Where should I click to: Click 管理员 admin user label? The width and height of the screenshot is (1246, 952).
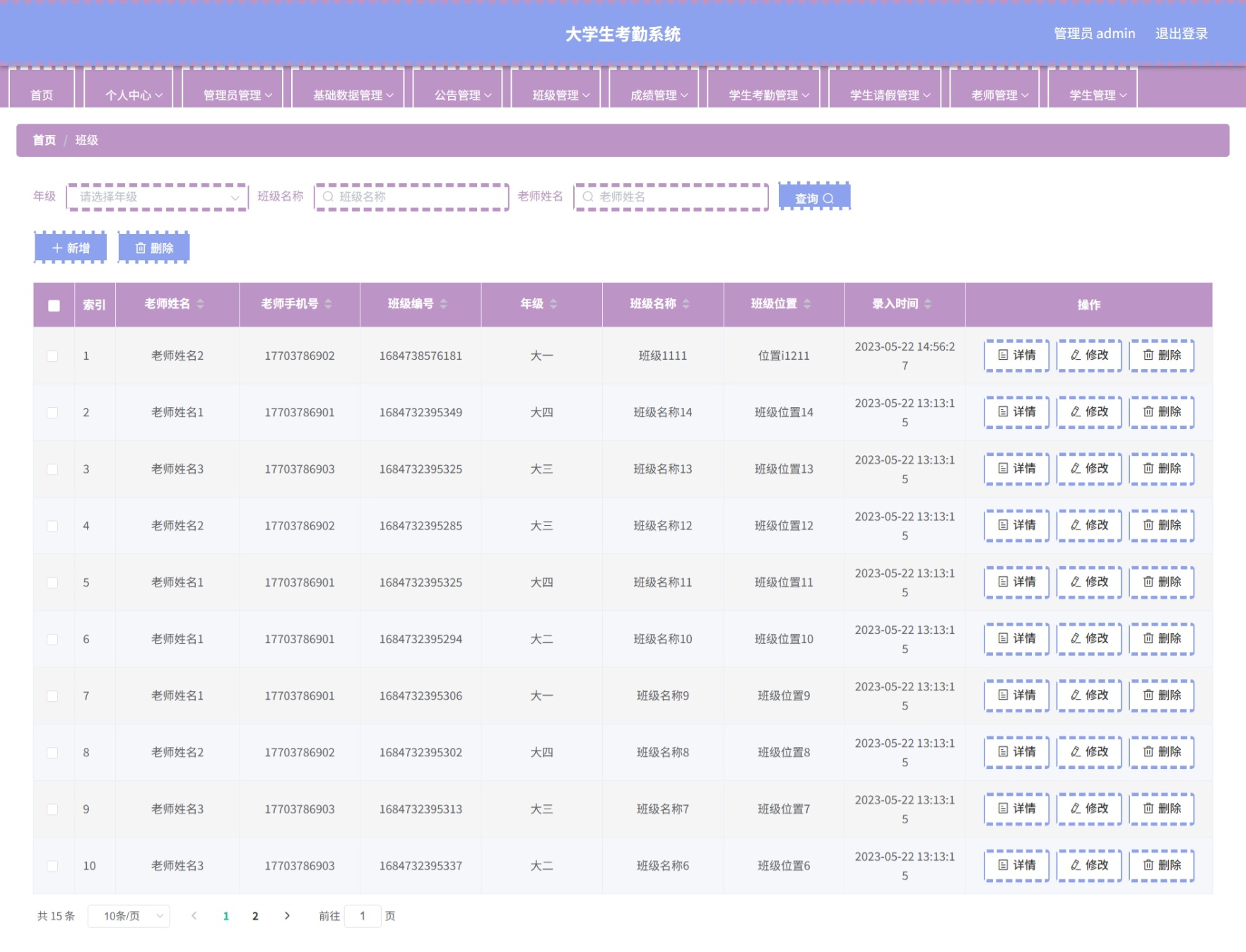[x=1094, y=33]
